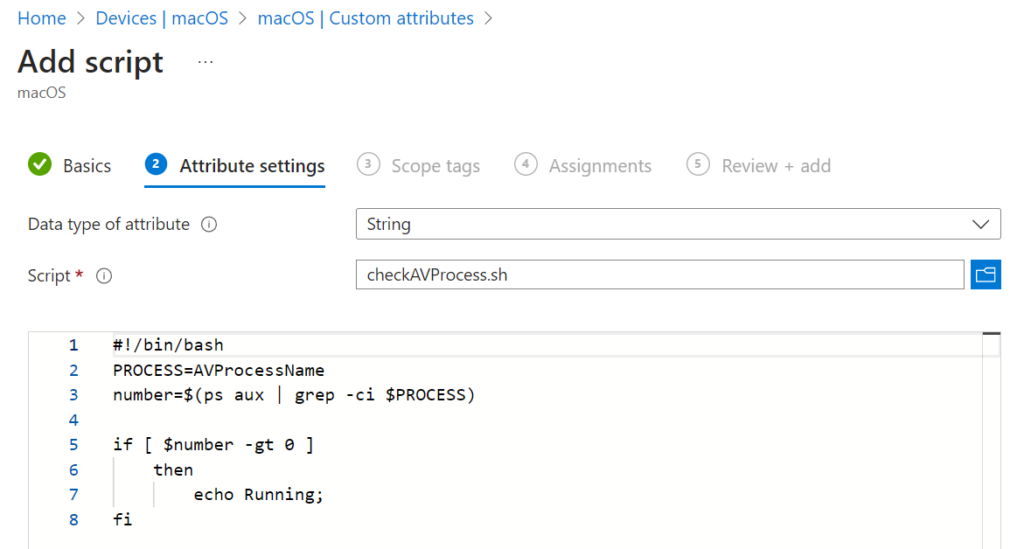Click the Add script page heading
The image size is (1024, 549).
(x=90, y=62)
